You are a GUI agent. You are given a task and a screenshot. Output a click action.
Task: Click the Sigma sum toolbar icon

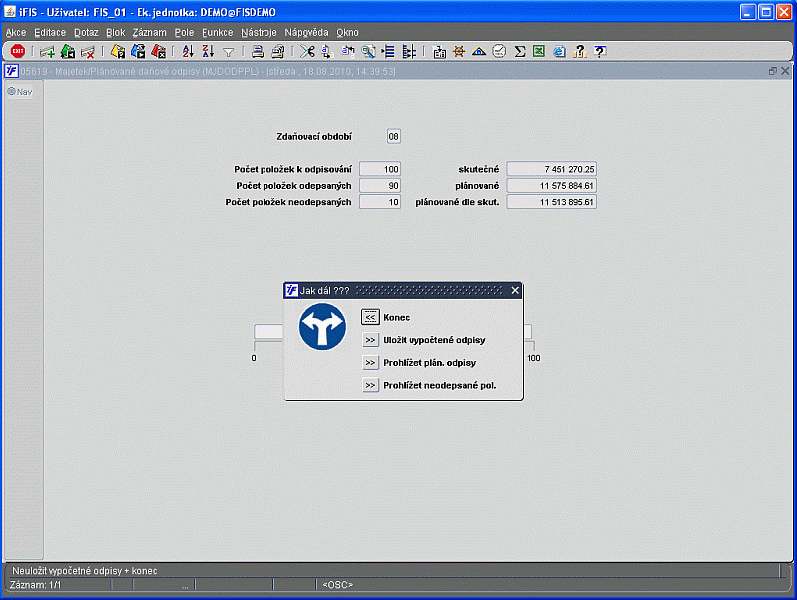pyautogui.click(x=519, y=51)
